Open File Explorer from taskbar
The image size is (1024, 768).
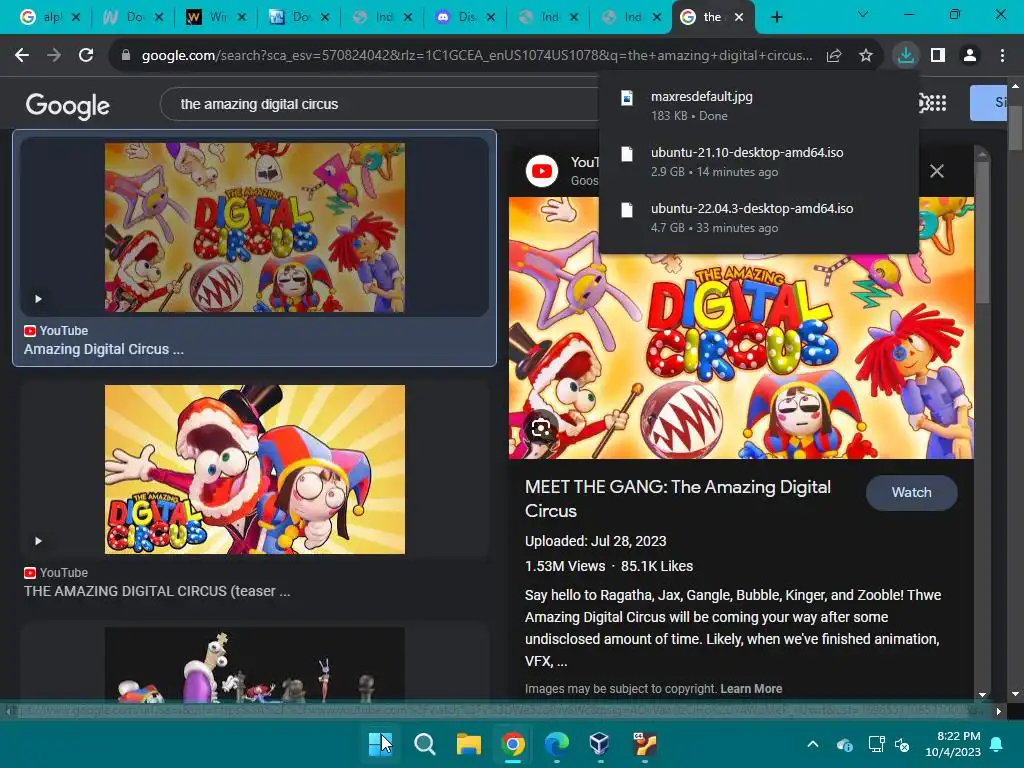pos(468,744)
